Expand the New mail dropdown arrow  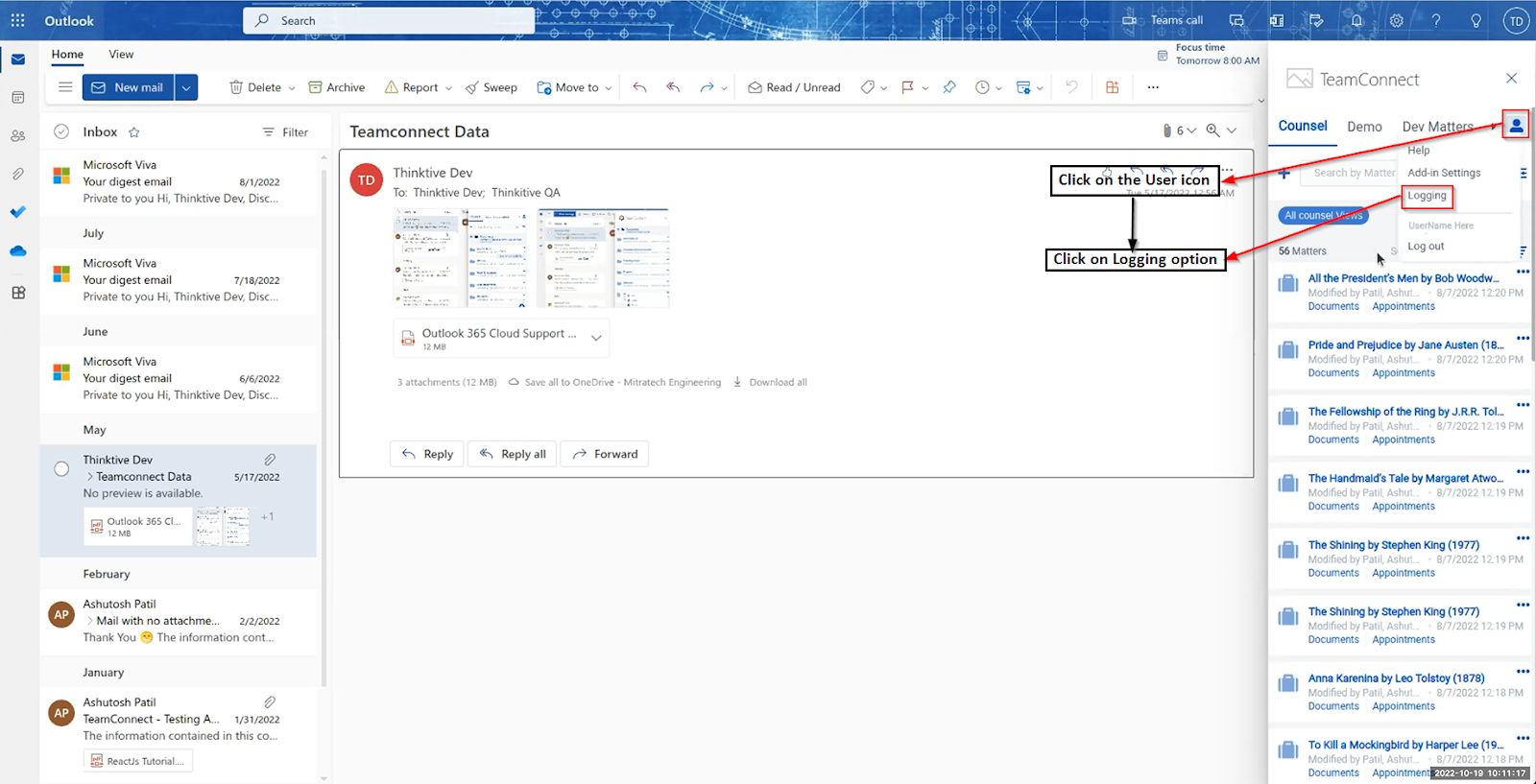click(x=186, y=87)
